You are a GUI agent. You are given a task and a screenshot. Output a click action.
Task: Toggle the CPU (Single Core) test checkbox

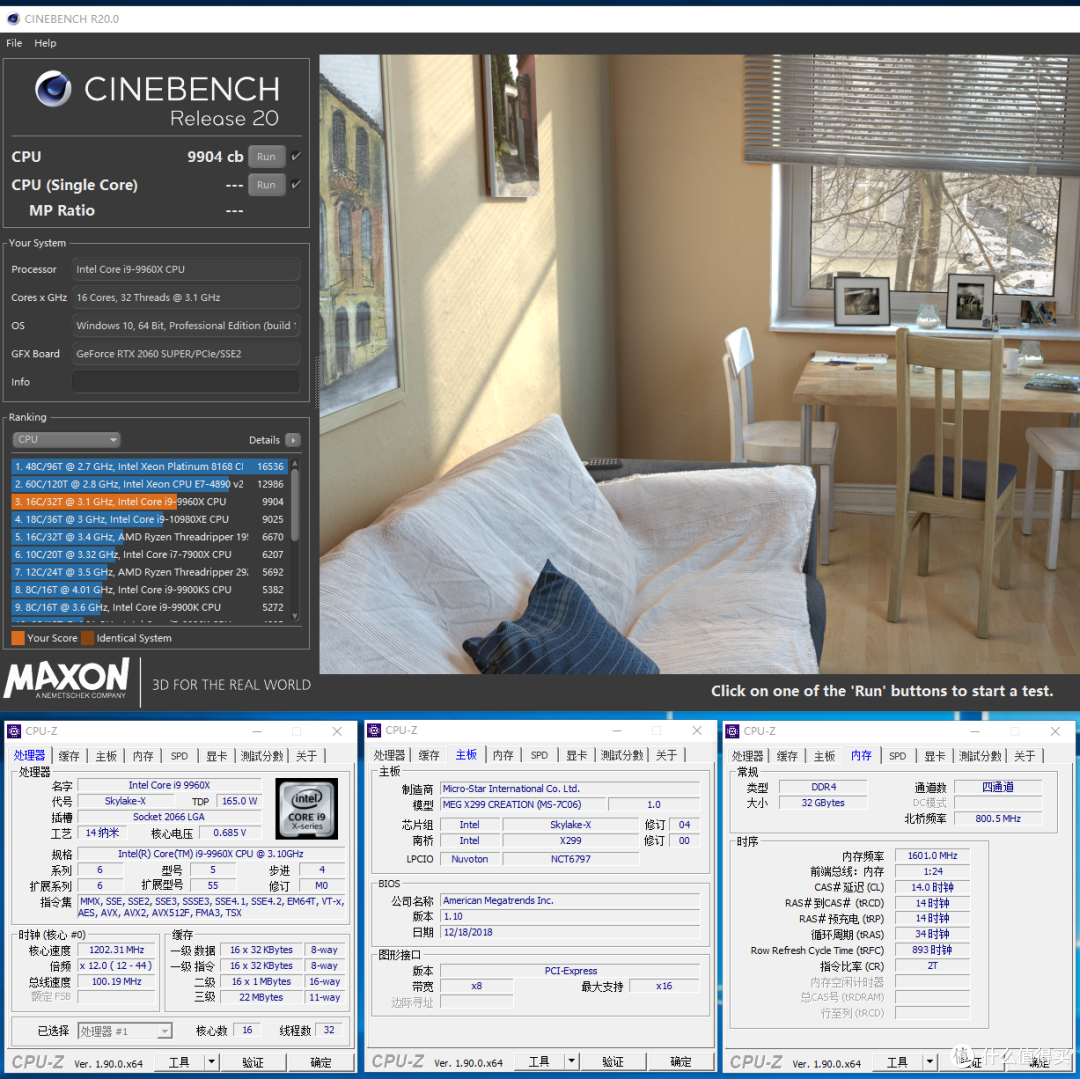(295, 185)
